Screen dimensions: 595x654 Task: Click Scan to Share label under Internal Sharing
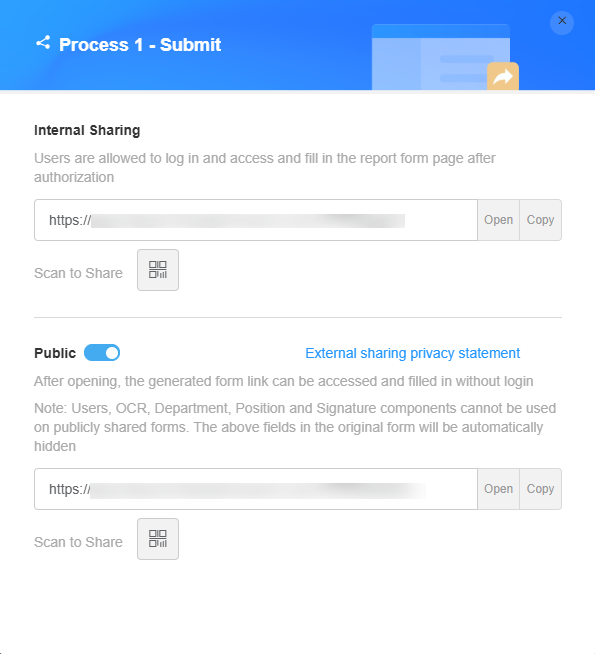(78, 273)
